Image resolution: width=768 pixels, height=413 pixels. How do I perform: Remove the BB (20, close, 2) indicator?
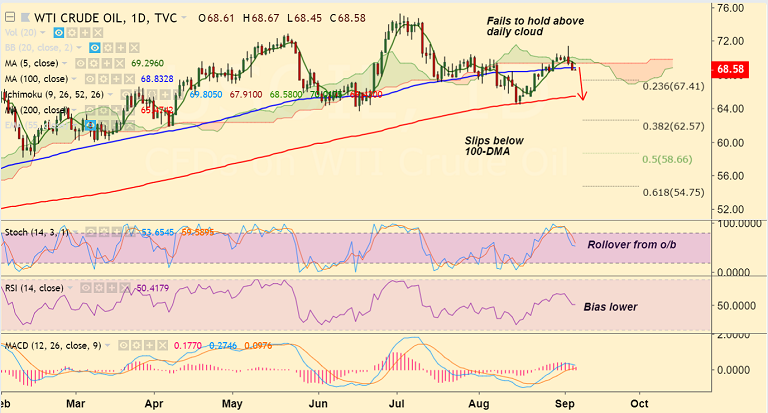(x=134, y=48)
